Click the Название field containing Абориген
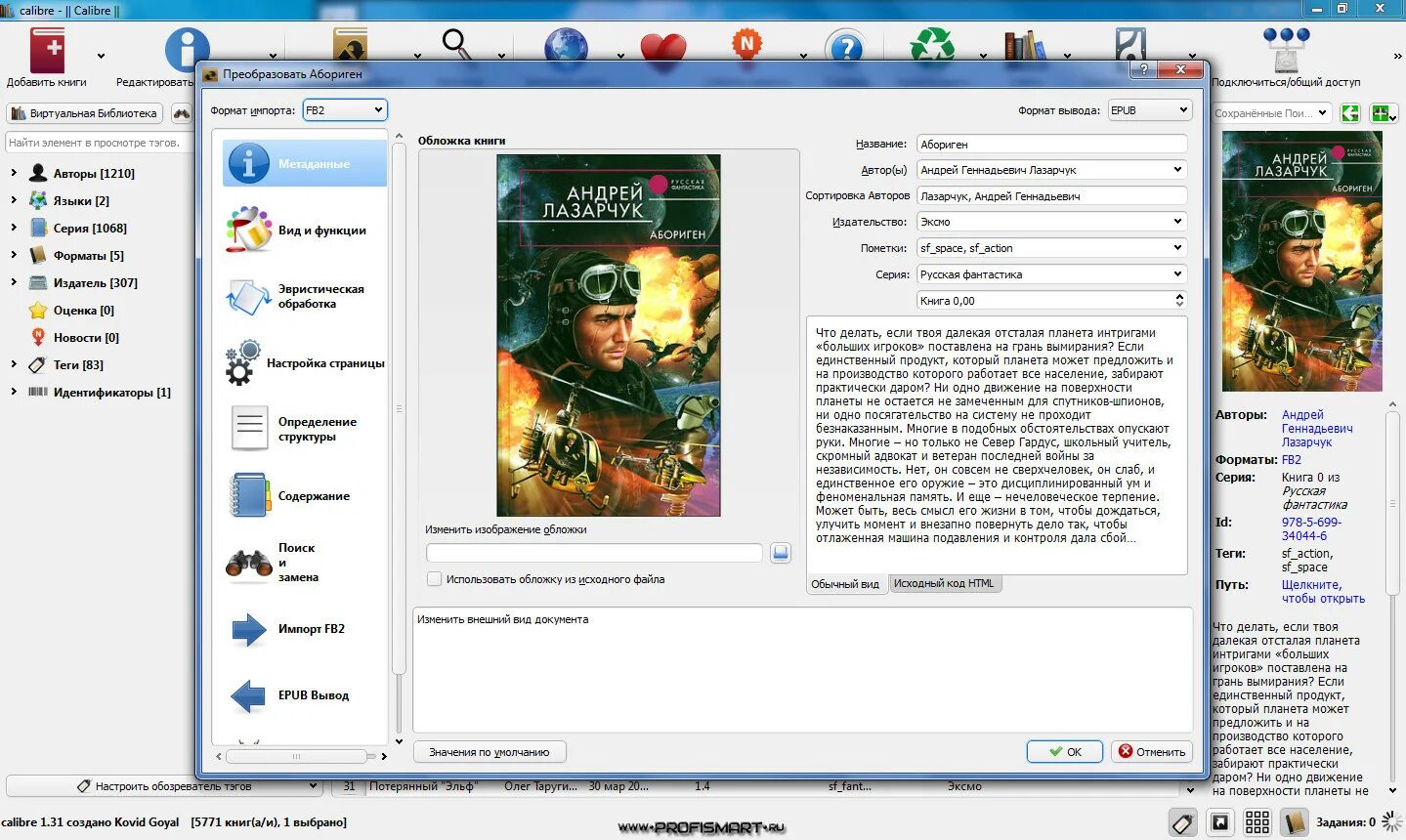 (1052, 144)
